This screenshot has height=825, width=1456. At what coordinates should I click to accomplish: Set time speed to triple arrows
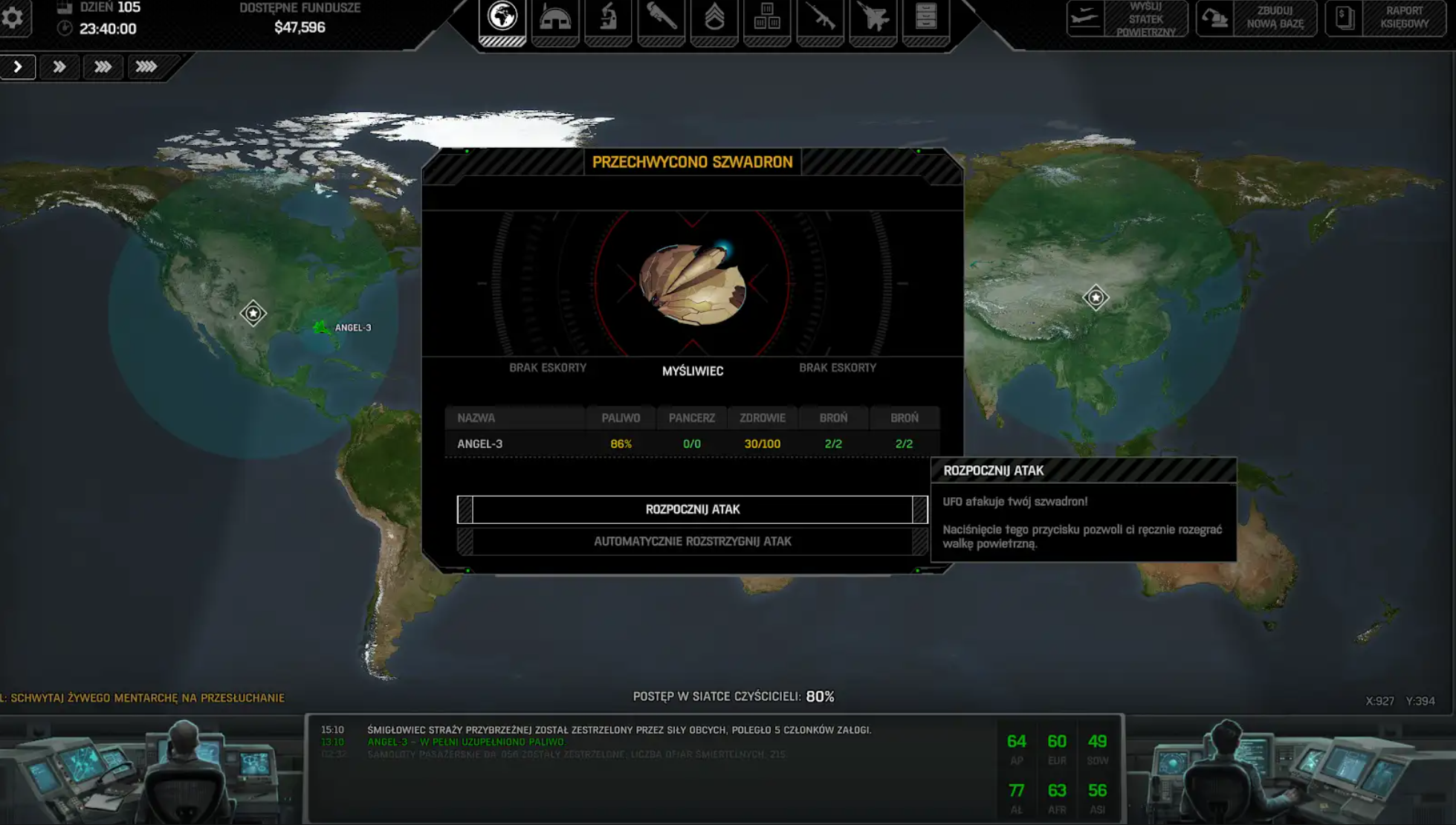(x=103, y=67)
